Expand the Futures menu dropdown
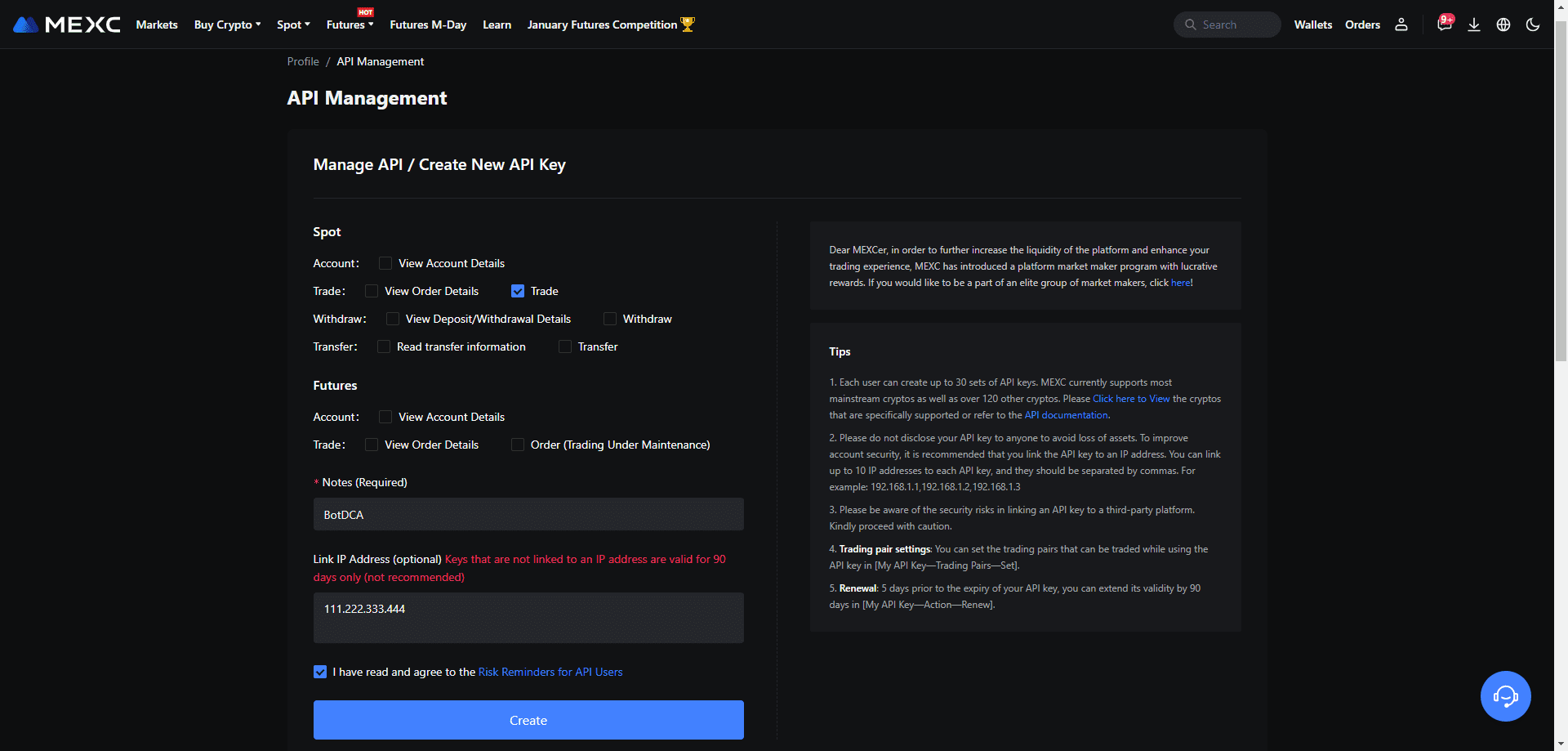This screenshot has width=1568, height=751. pyautogui.click(x=350, y=25)
